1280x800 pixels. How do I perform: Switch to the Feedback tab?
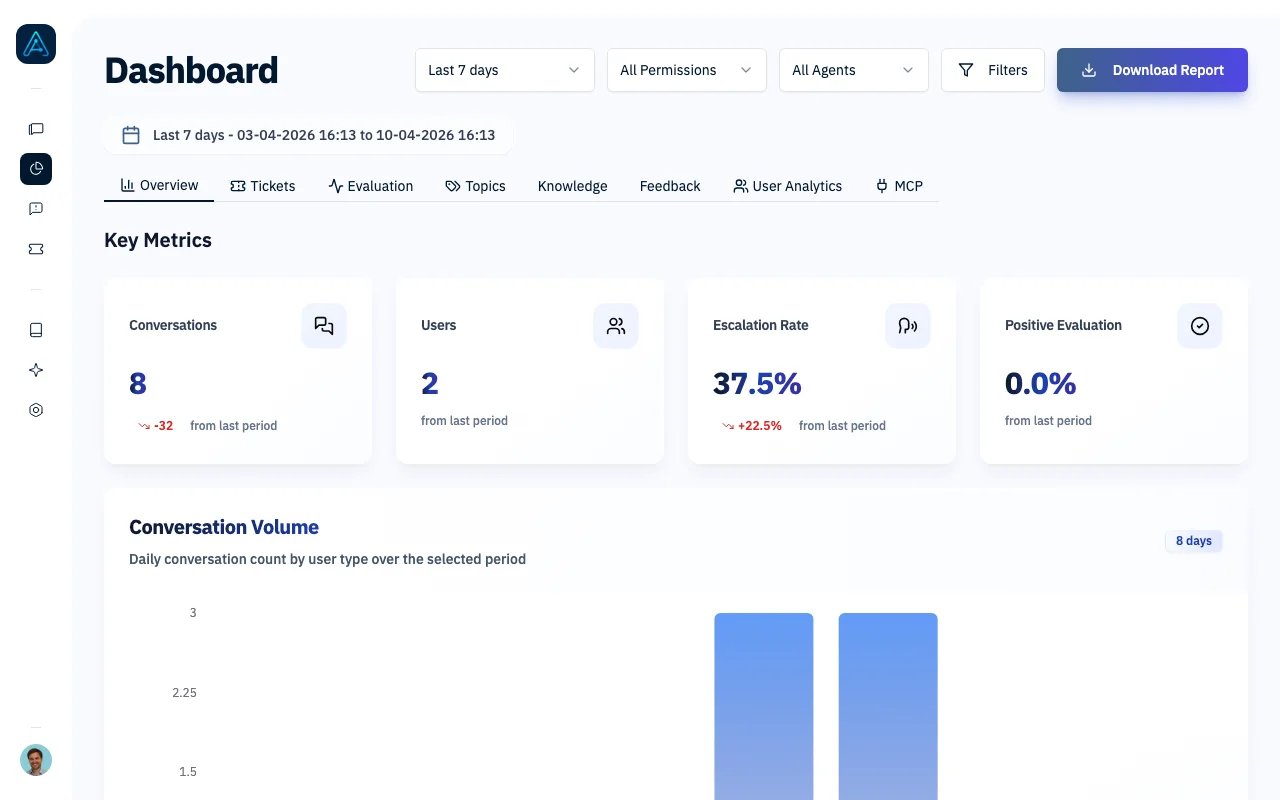tap(670, 186)
